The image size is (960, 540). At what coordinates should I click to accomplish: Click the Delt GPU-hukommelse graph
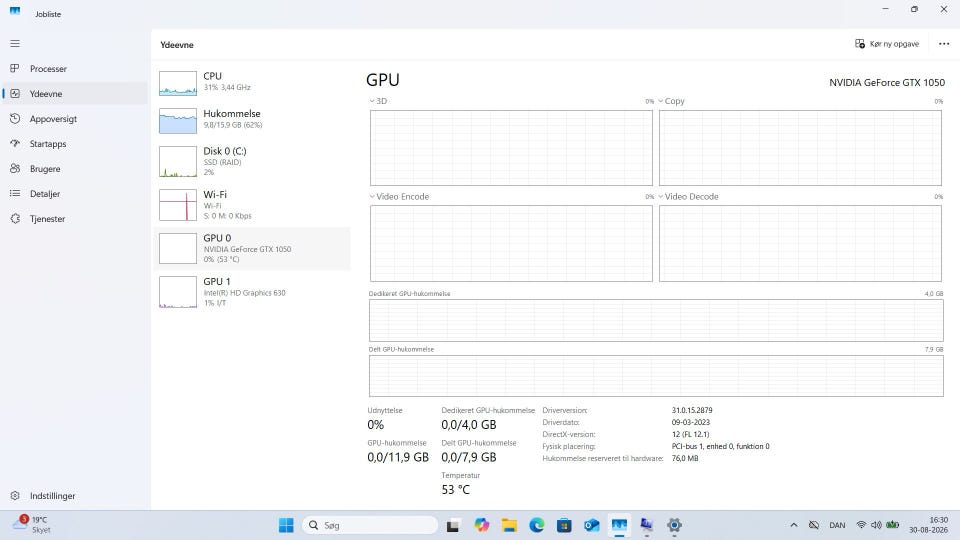pos(656,375)
